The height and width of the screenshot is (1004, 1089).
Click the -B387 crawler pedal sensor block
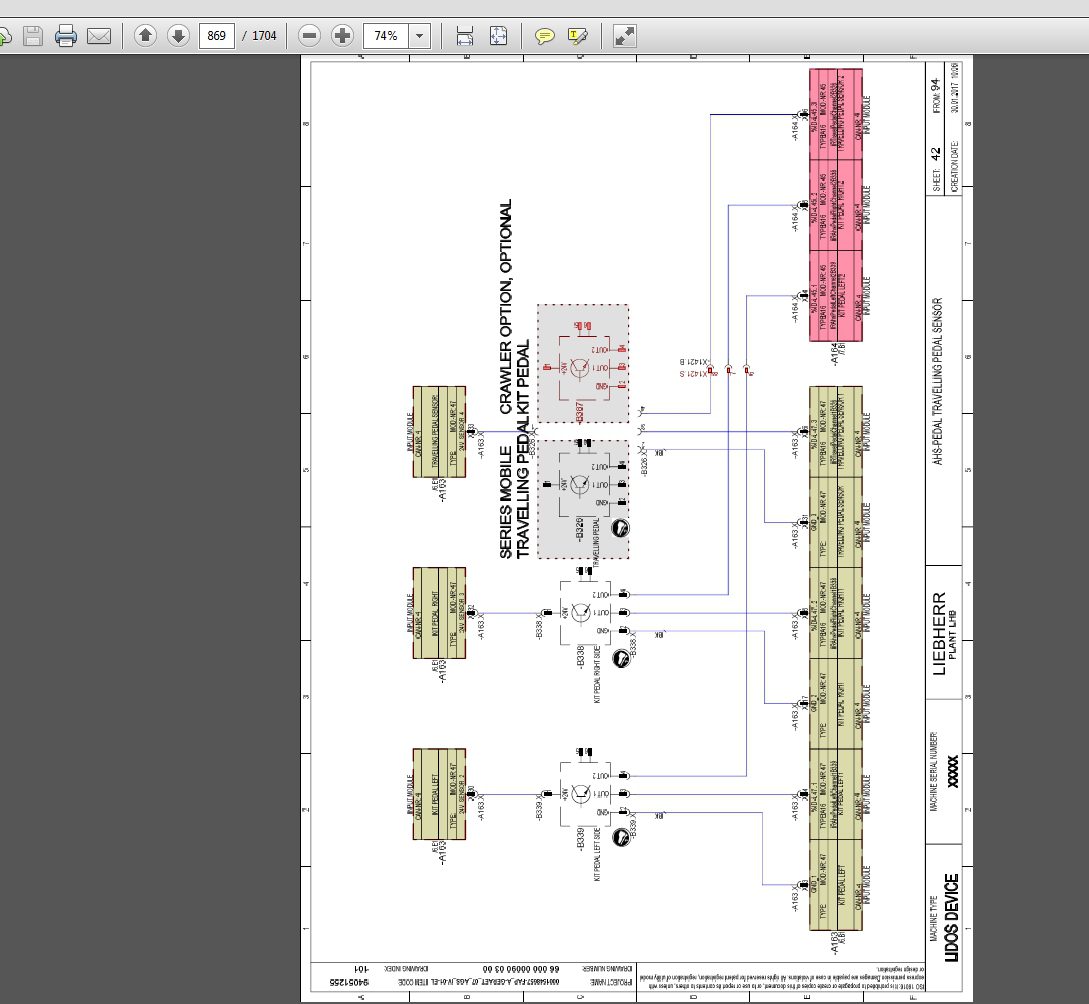point(583,363)
